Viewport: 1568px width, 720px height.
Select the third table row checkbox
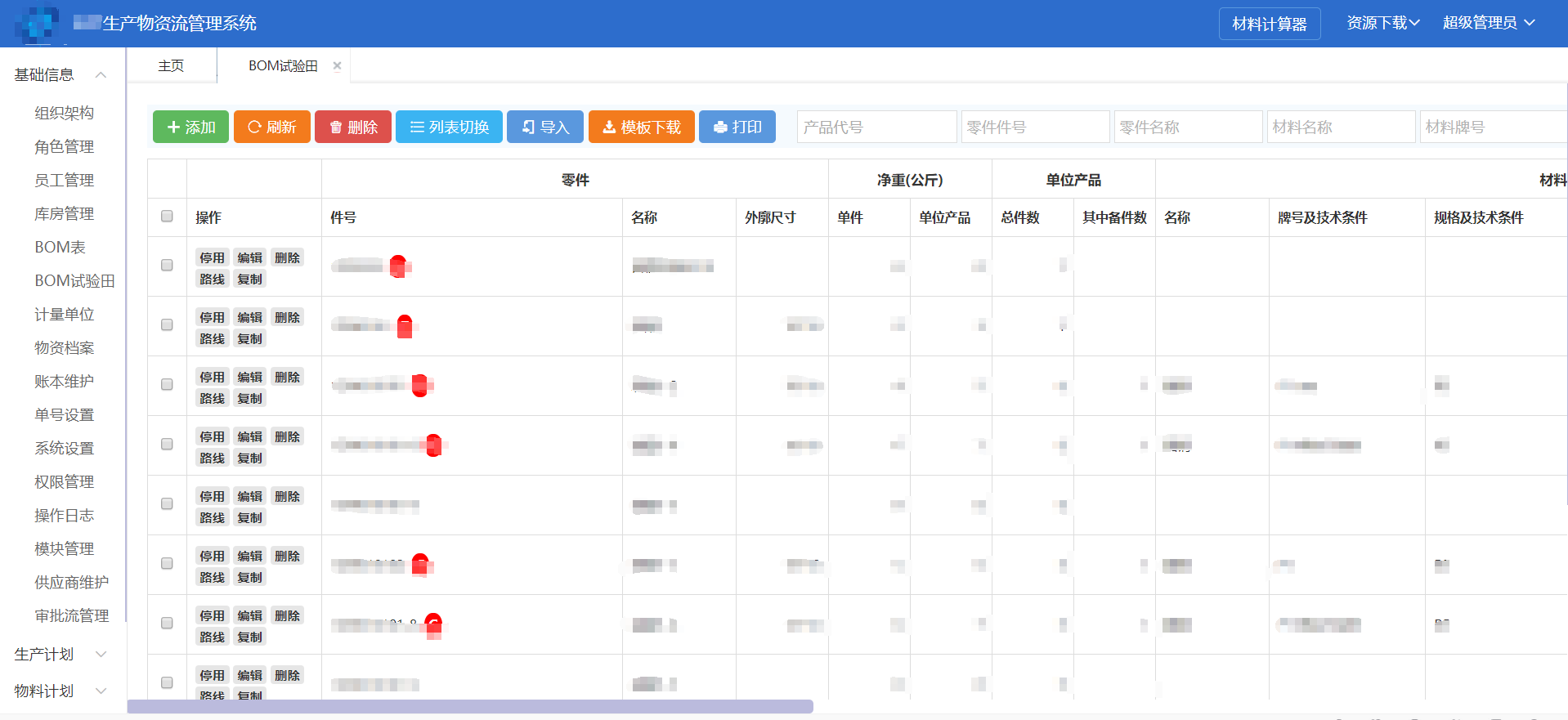point(167,385)
